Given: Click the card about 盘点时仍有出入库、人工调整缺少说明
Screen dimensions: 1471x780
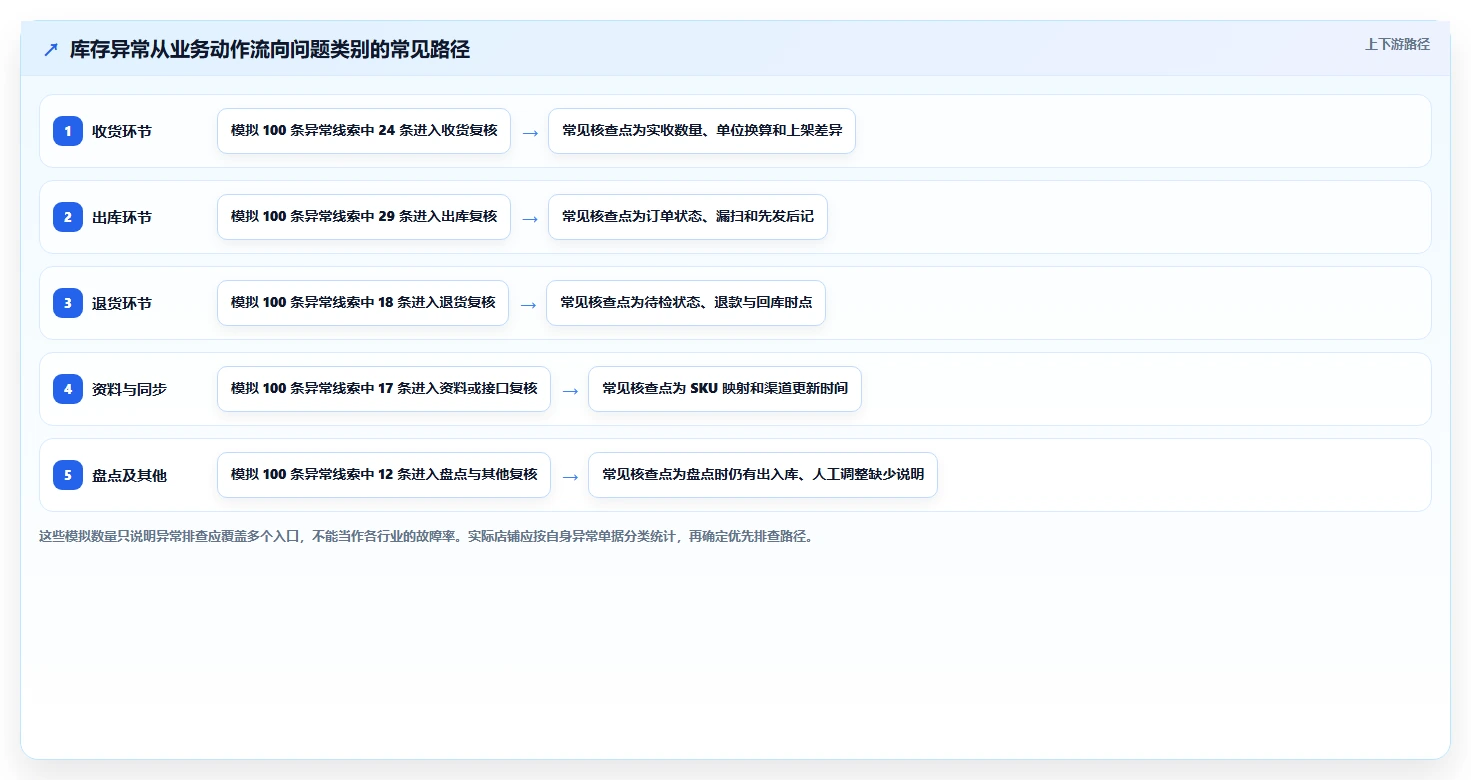Looking at the screenshot, I should coord(763,475).
